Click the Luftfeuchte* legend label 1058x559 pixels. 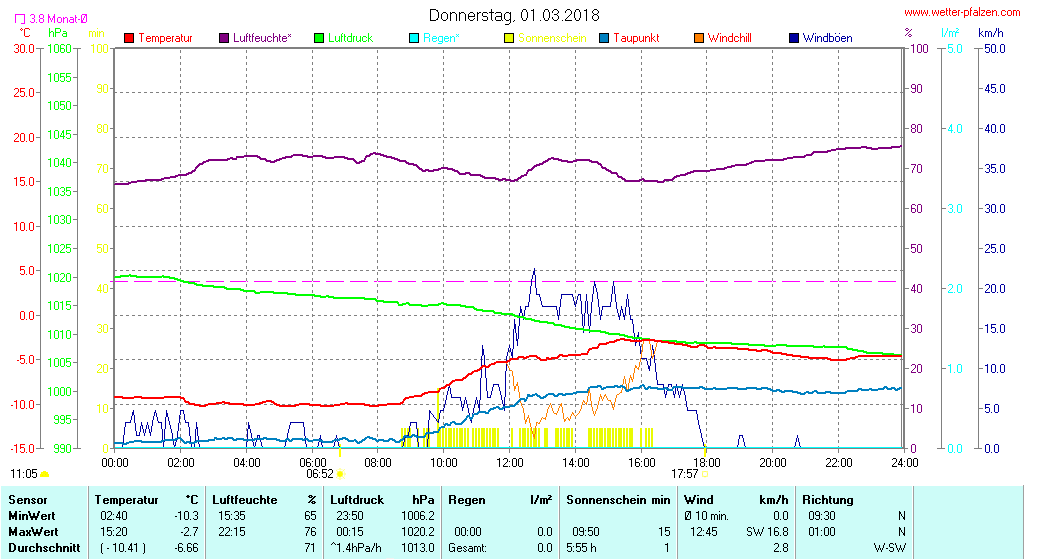tap(262, 38)
